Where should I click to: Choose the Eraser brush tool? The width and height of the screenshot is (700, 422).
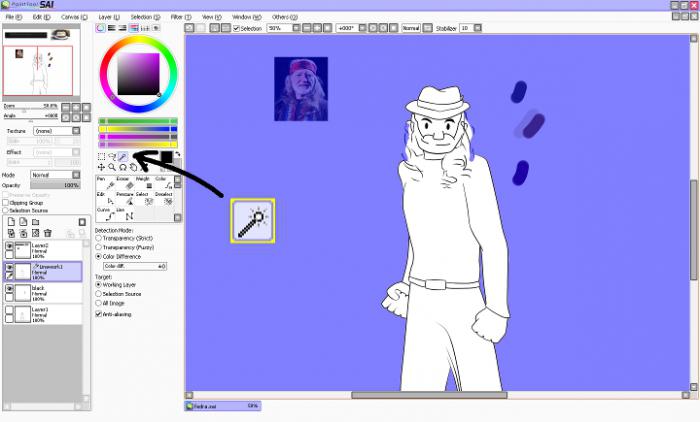[129, 185]
